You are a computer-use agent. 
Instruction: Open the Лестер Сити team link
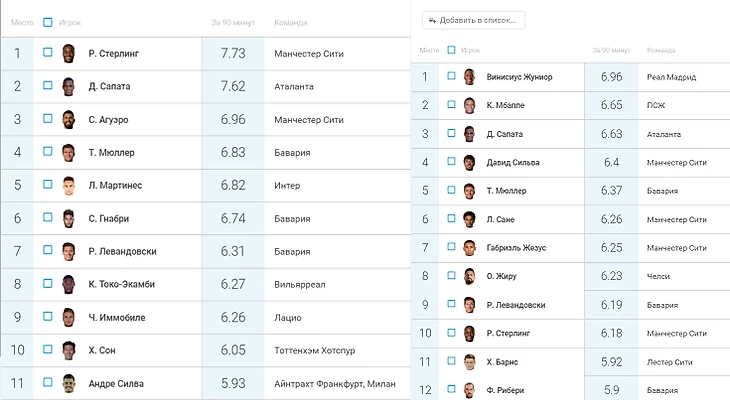coord(672,361)
